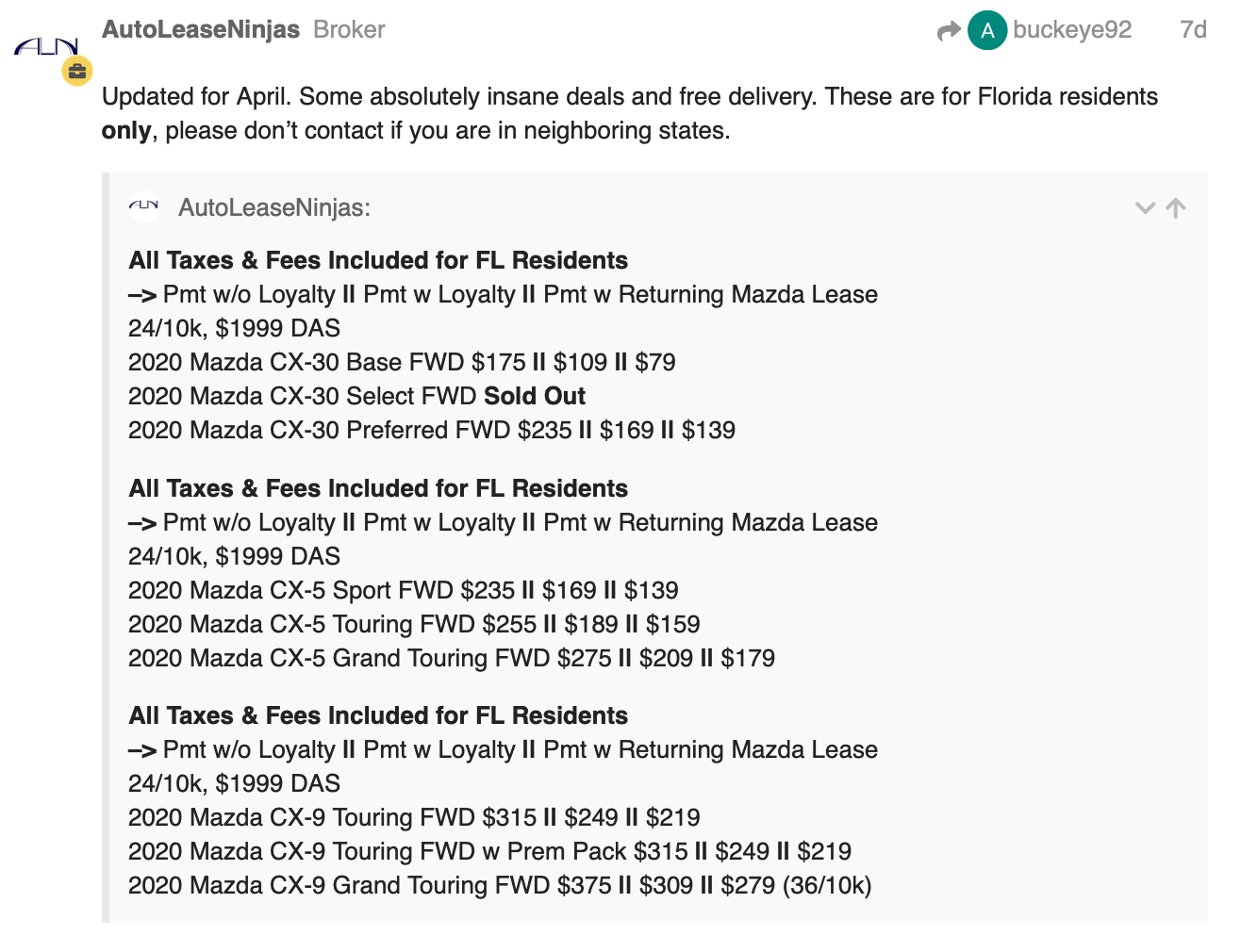Click the CX-5 Grand Touring FWD line

point(452,658)
